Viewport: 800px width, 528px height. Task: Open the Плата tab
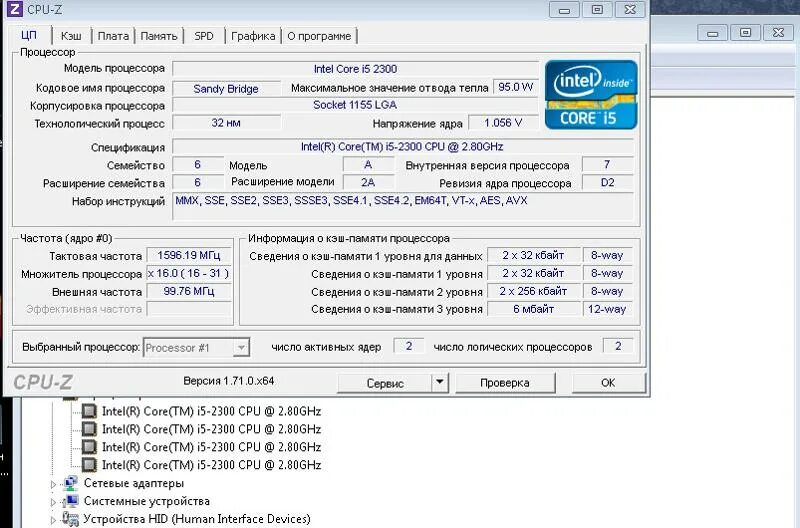pyautogui.click(x=113, y=36)
